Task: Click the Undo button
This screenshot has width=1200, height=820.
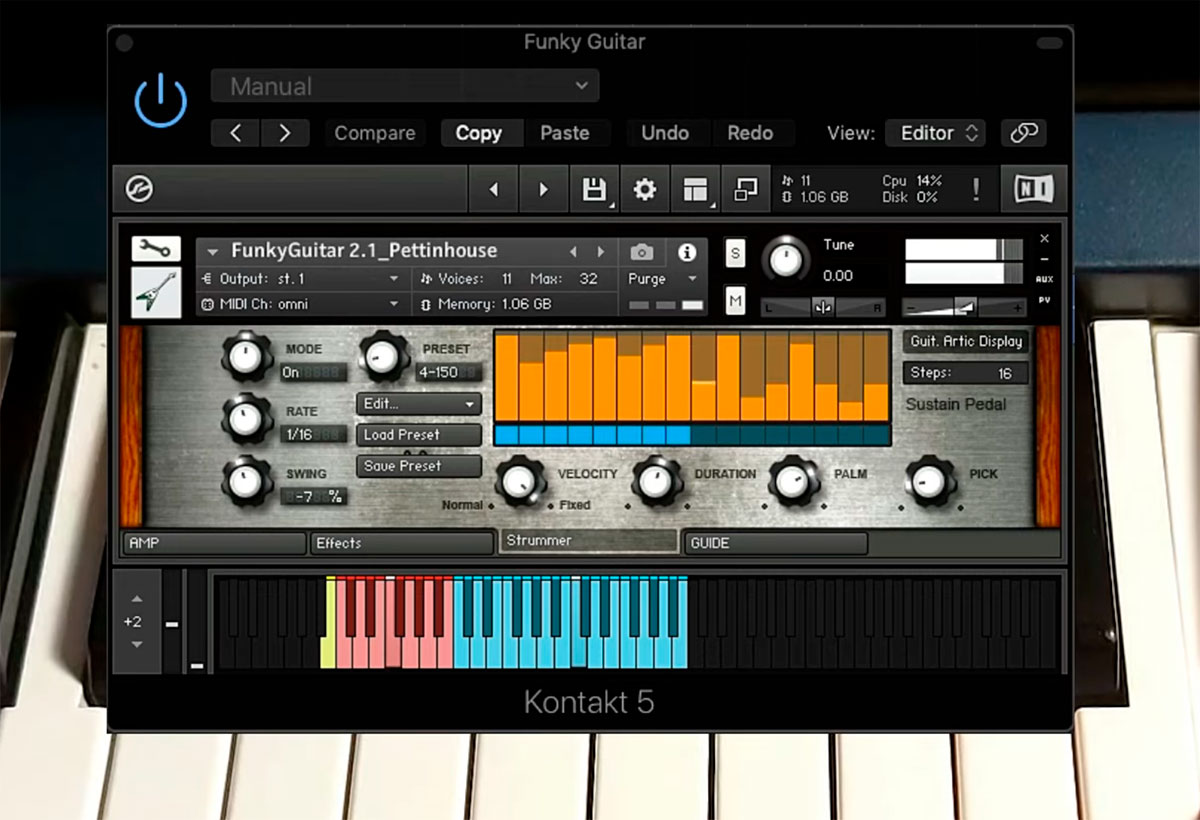Action: click(665, 133)
